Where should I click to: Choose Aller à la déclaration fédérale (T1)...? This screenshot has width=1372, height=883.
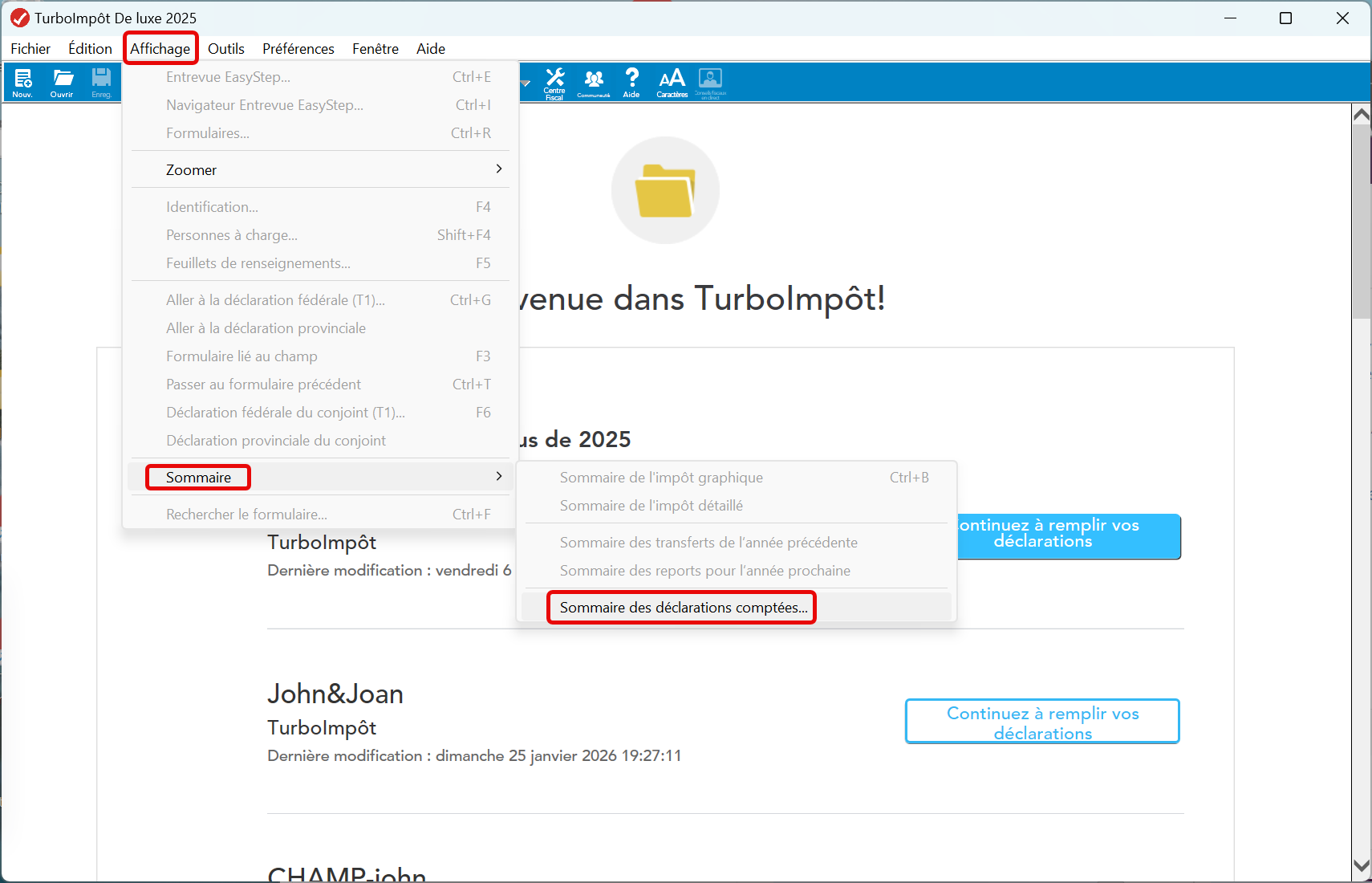pyautogui.click(x=320, y=300)
